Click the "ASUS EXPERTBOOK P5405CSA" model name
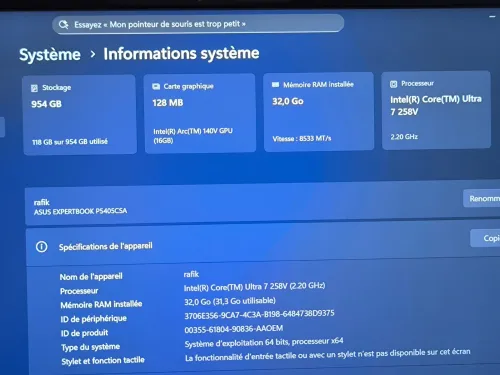The image size is (500, 375). point(80,211)
